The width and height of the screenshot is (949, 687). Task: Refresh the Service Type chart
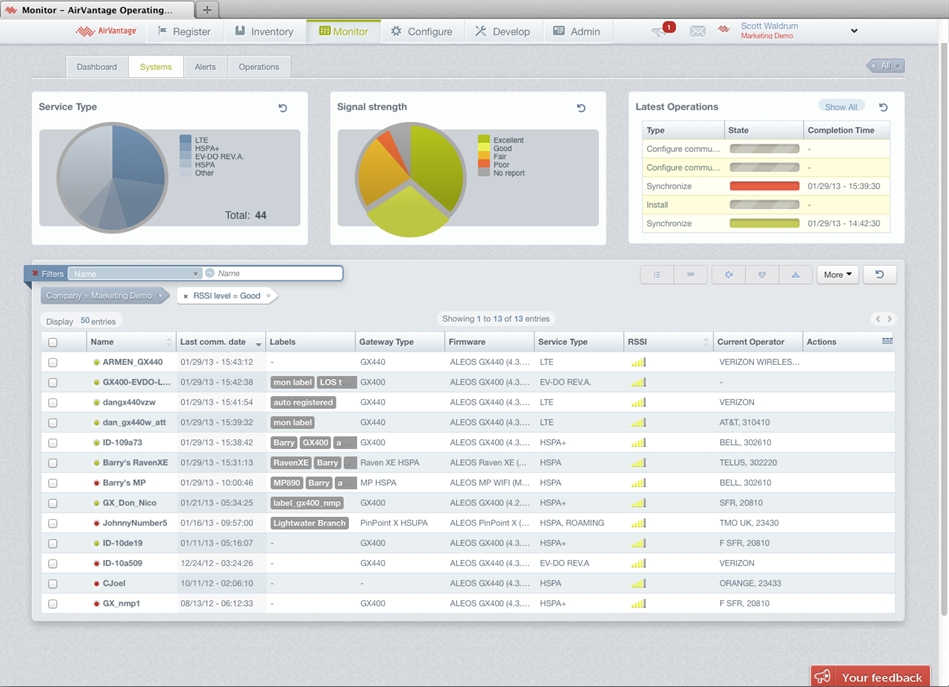tap(283, 108)
